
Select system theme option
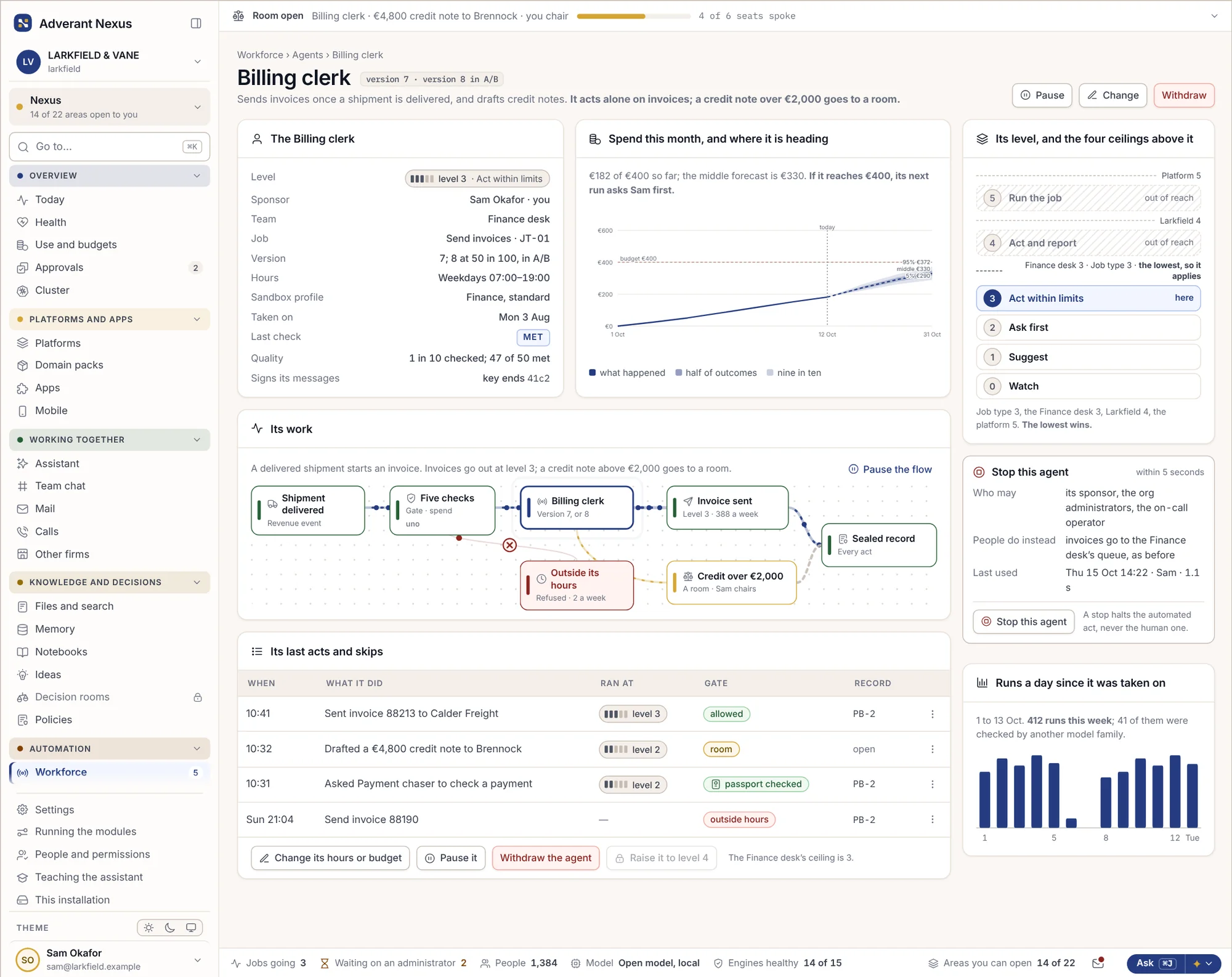[191, 928]
